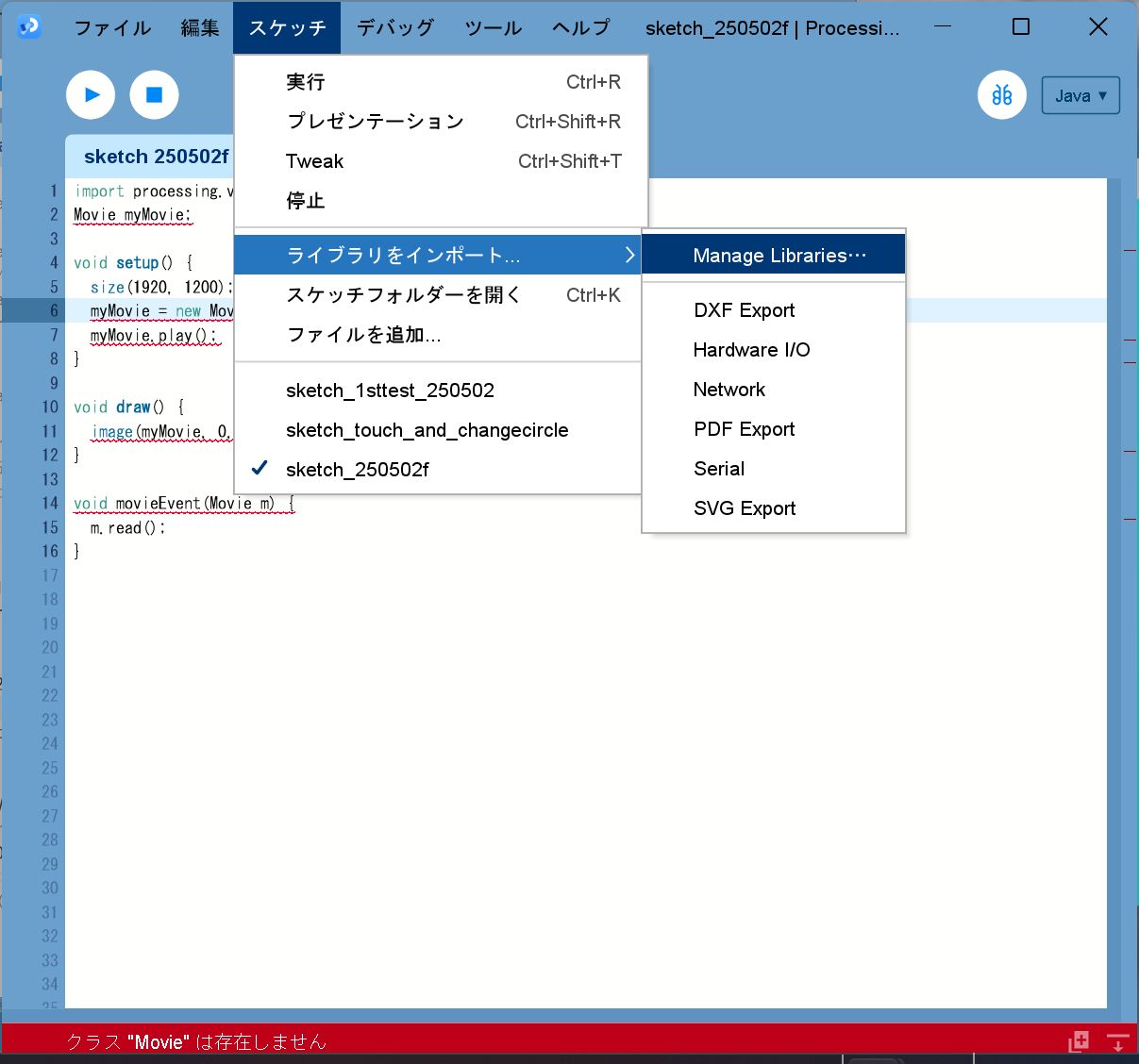Screen dimensions: 1139x1064
Task: Click the Processing app logo icon
Action: [29, 26]
